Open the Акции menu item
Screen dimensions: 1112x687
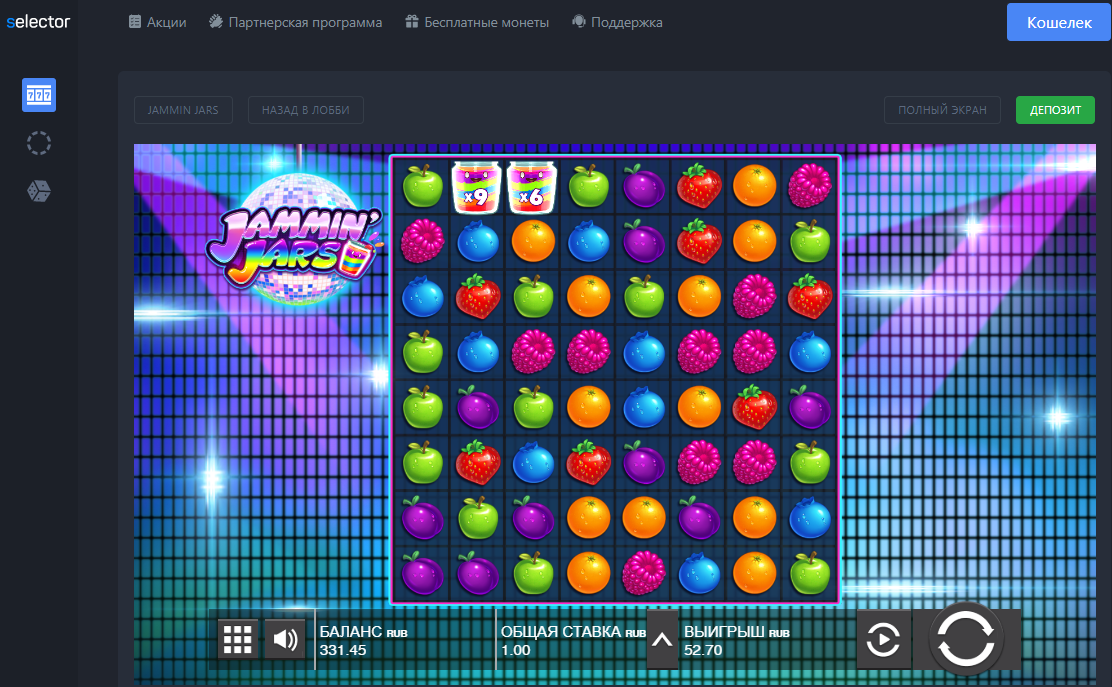[x=157, y=22]
